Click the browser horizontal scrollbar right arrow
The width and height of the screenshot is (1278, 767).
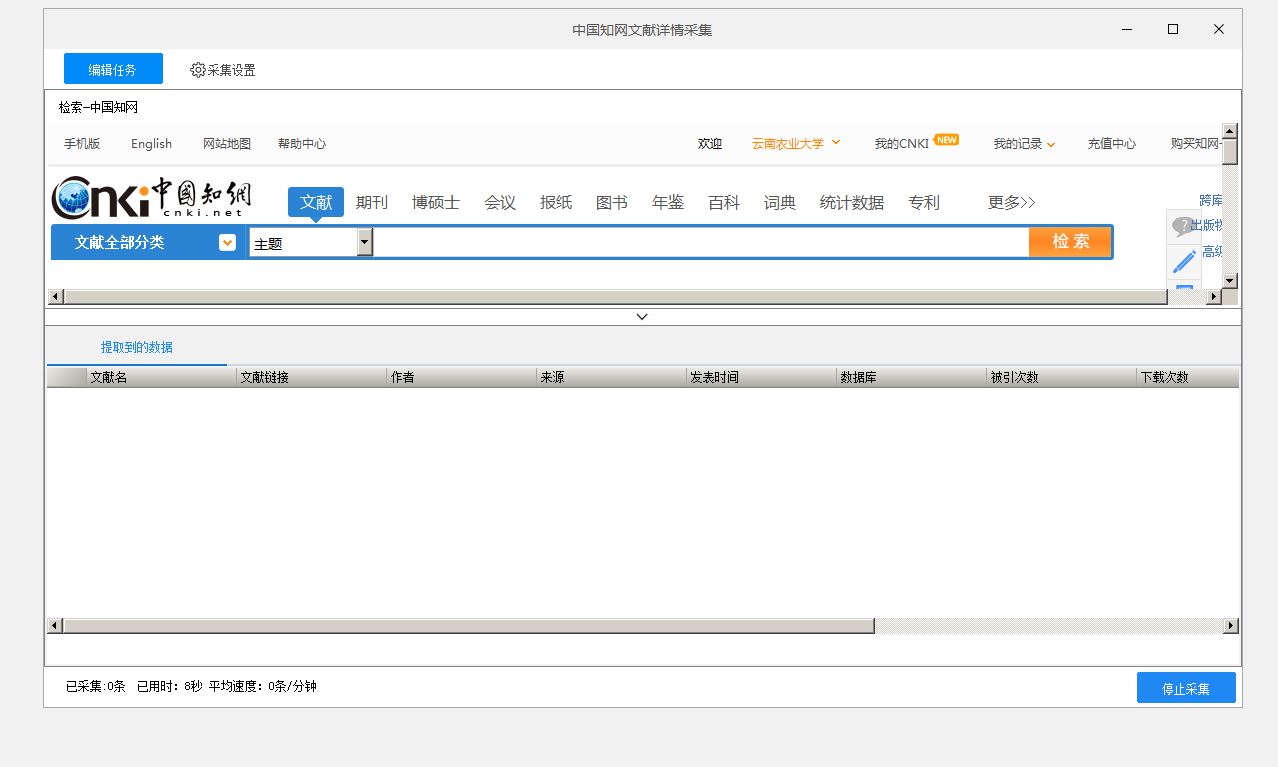[x=1214, y=297]
